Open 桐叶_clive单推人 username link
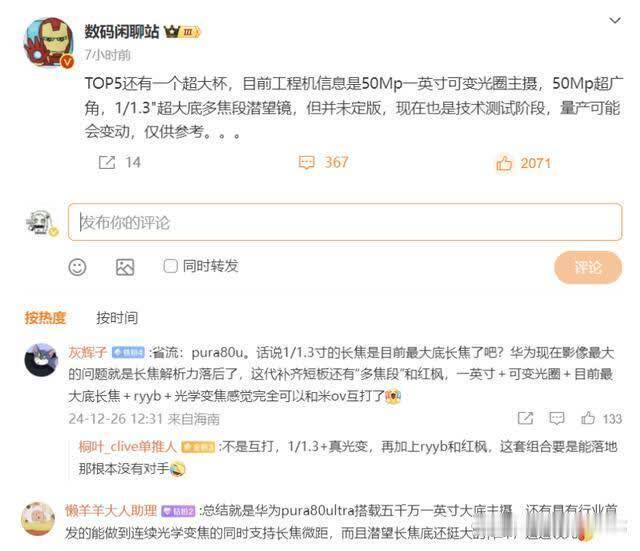Image resolution: width=640 pixels, height=551 pixels. tap(127, 447)
